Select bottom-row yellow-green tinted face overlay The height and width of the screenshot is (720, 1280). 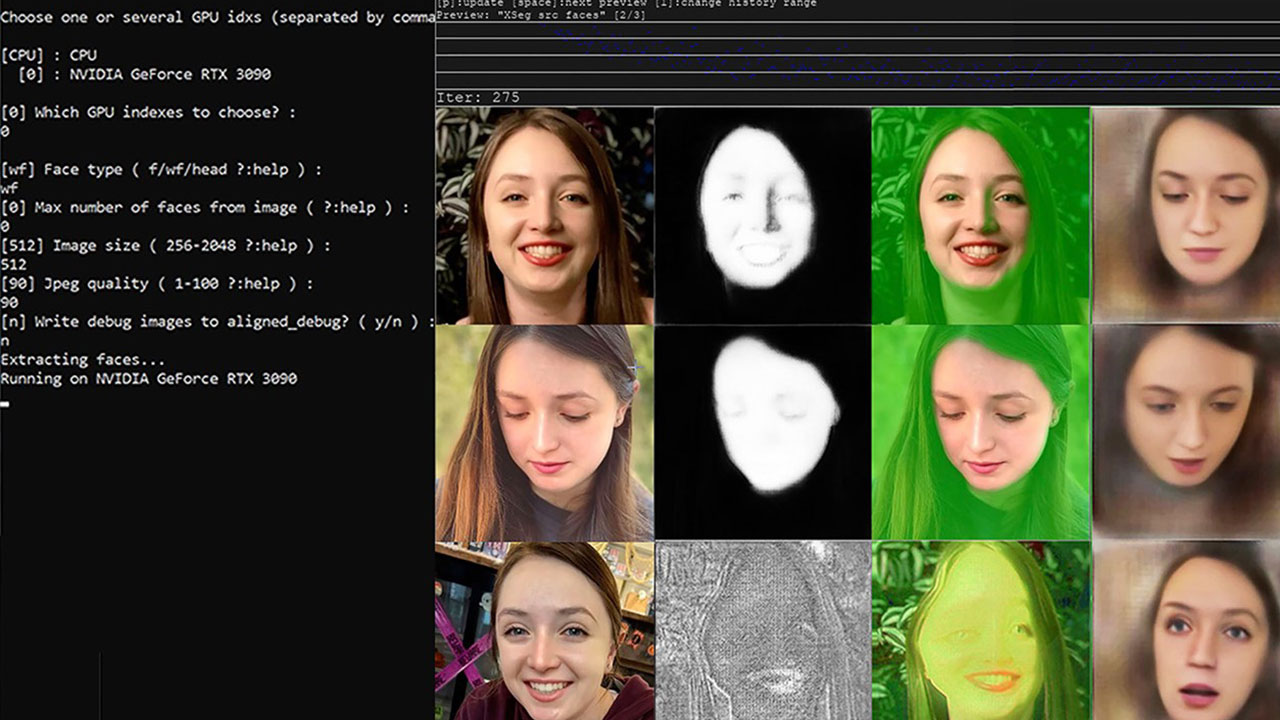point(981,631)
